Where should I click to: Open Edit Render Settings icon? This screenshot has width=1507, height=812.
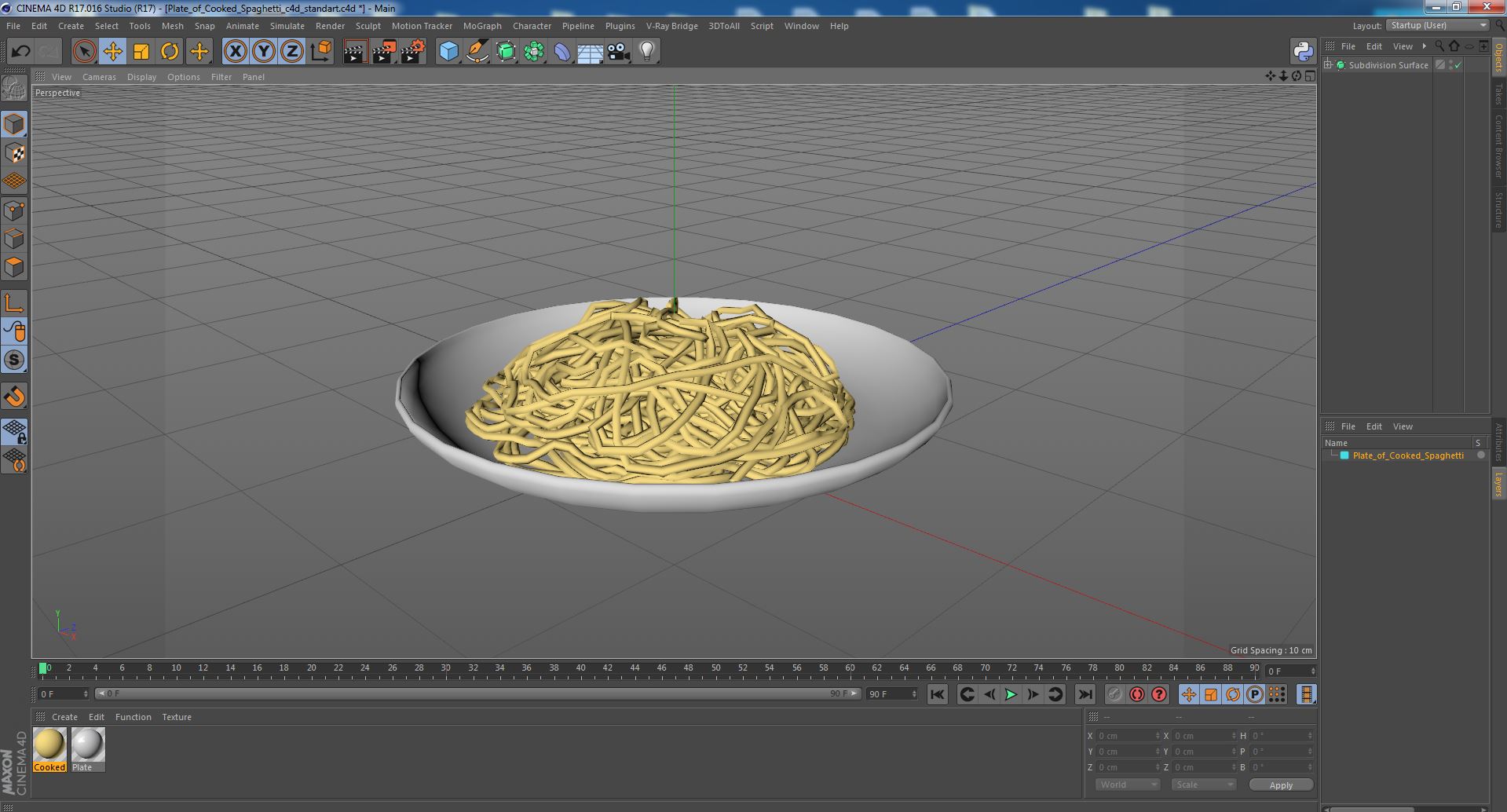tap(413, 52)
